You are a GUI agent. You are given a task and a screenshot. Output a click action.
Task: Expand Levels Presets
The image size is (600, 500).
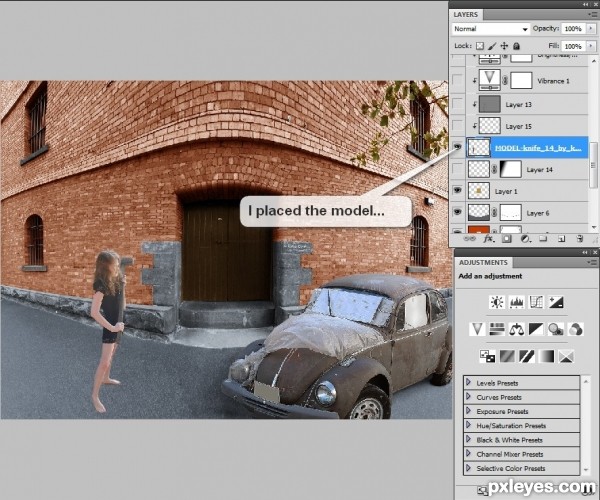(x=468, y=382)
